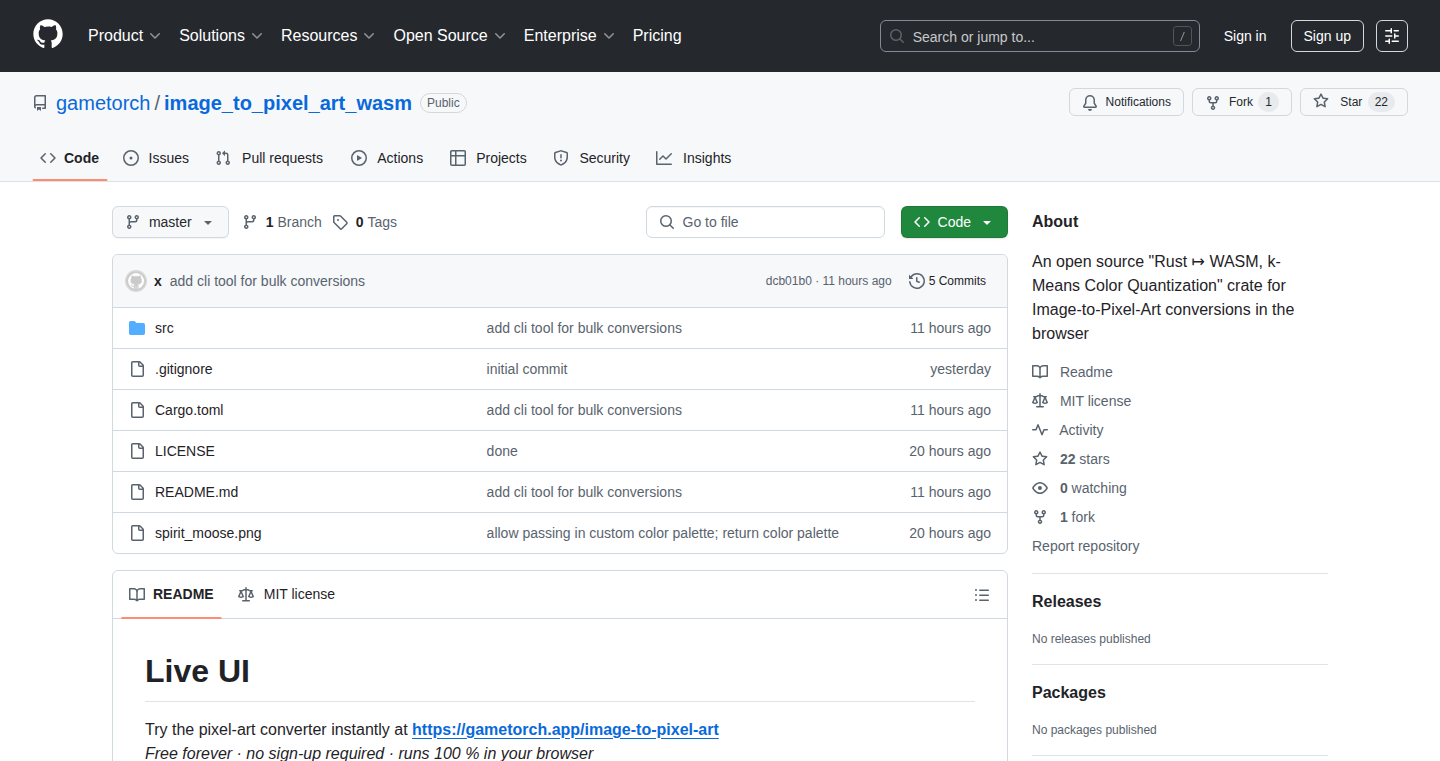
Task: Open the 'allow passing in custom color palette' commit
Action: coord(663,533)
